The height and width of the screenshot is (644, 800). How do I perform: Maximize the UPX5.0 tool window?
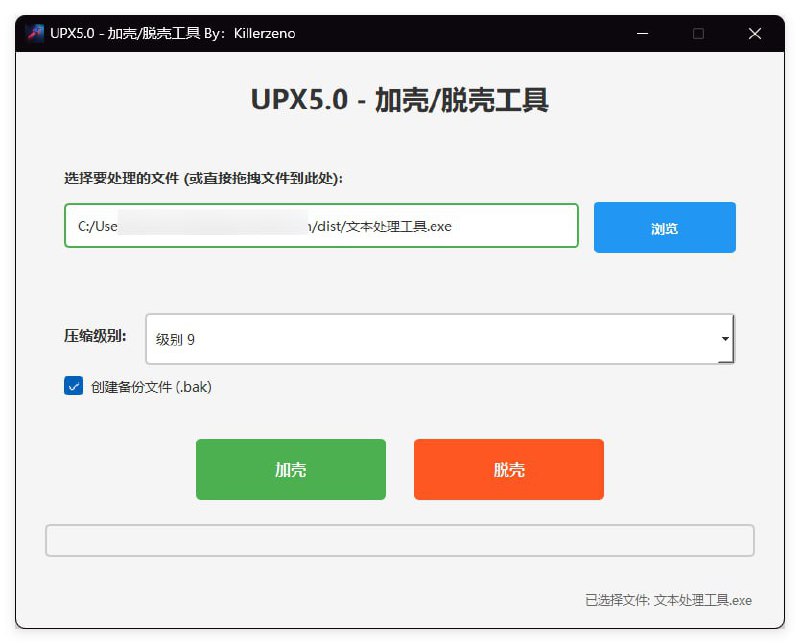[x=698, y=33]
